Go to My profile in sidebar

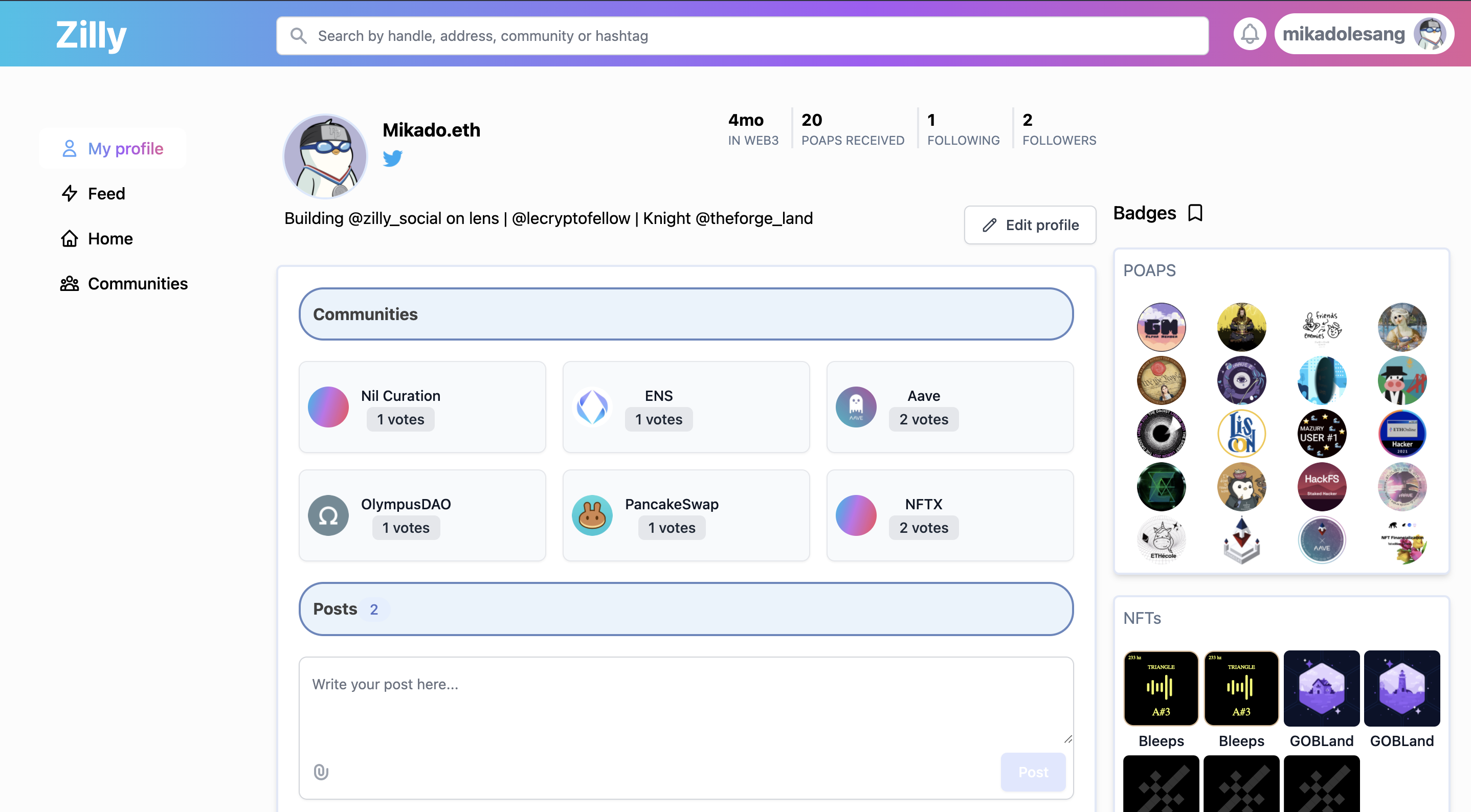click(x=113, y=148)
